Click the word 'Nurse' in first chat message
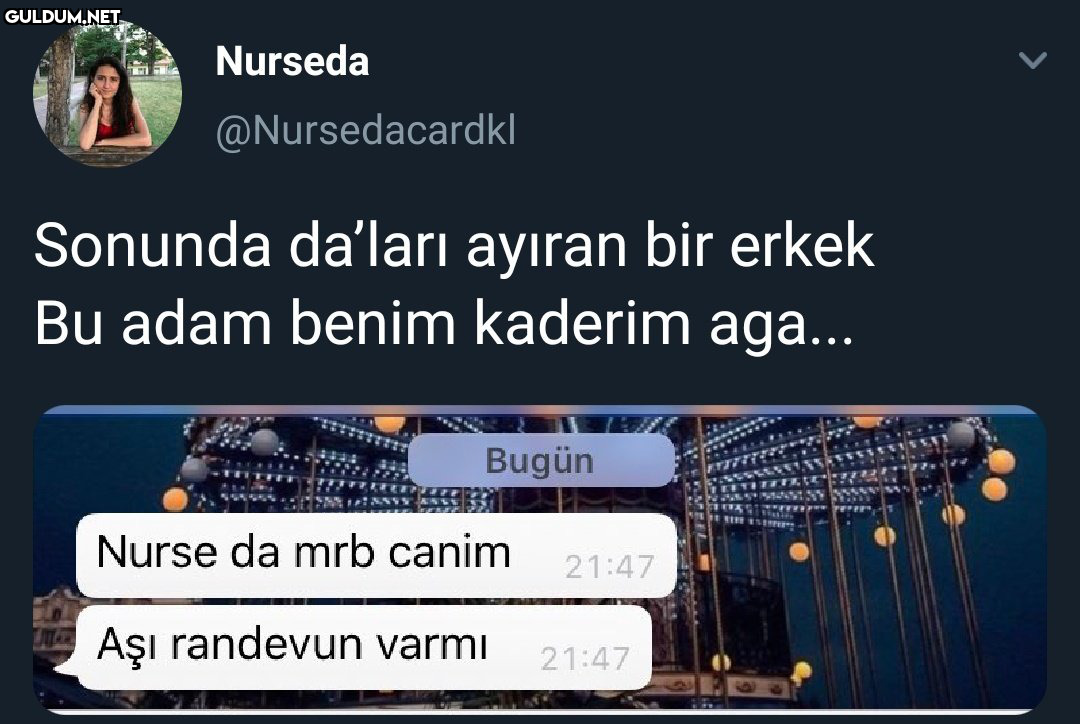This screenshot has width=1080, height=724. (x=156, y=552)
